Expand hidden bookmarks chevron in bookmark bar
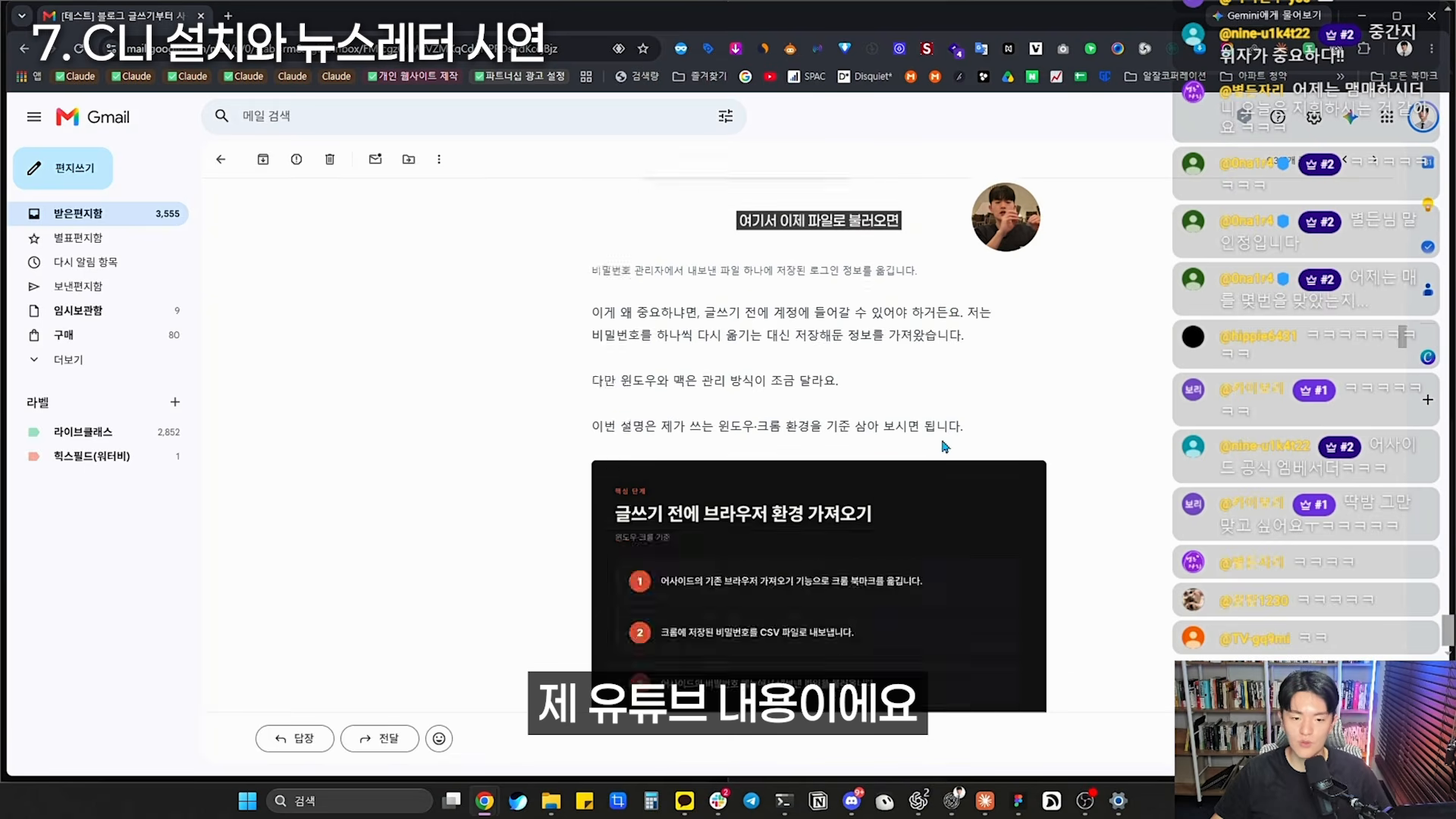The height and width of the screenshot is (819, 1456). click(x=1340, y=77)
